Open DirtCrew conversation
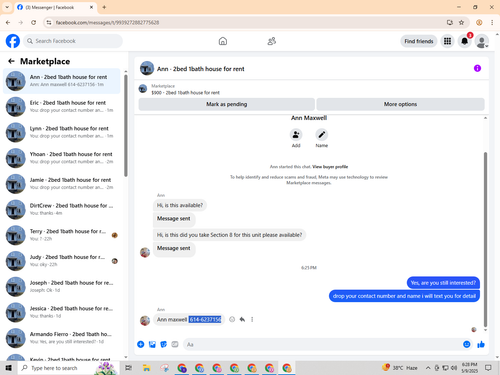This screenshot has height=375, width=500. pyautogui.click(x=62, y=209)
